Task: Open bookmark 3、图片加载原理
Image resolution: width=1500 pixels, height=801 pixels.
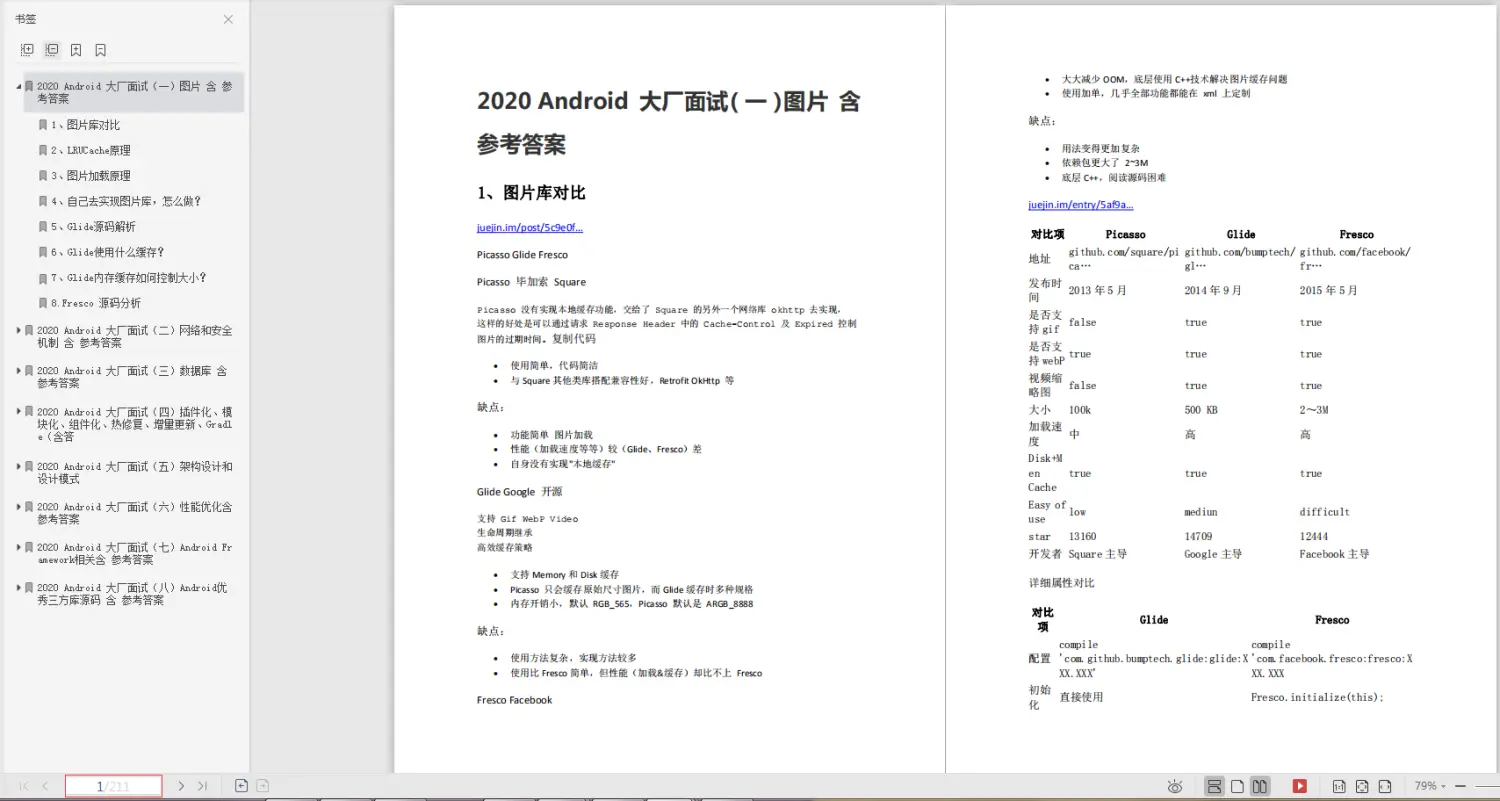Action: point(91,176)
